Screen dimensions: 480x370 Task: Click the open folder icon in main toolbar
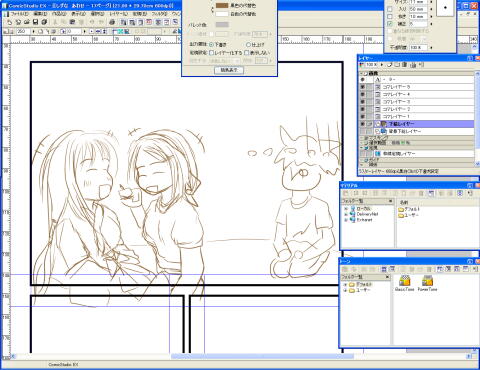[27, 22]
